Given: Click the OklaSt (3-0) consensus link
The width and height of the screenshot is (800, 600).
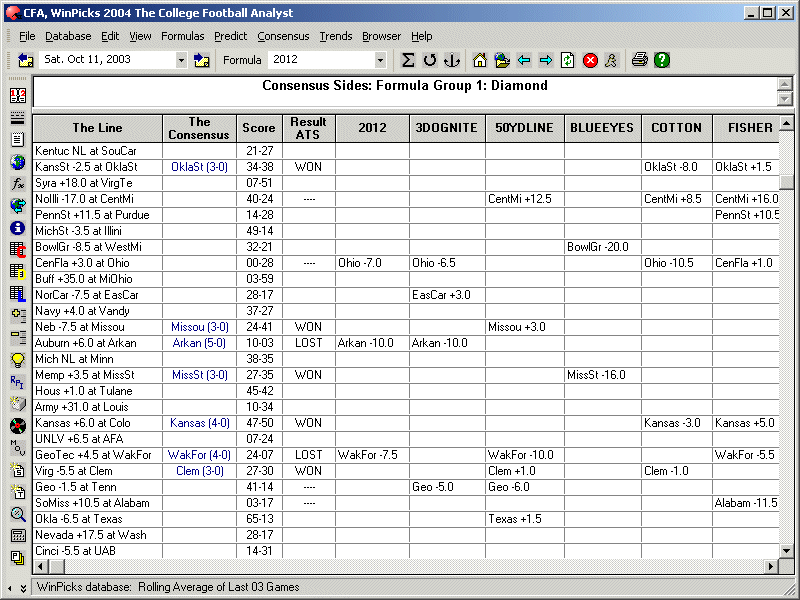Looking at the screenshot, I should point(199,167).
